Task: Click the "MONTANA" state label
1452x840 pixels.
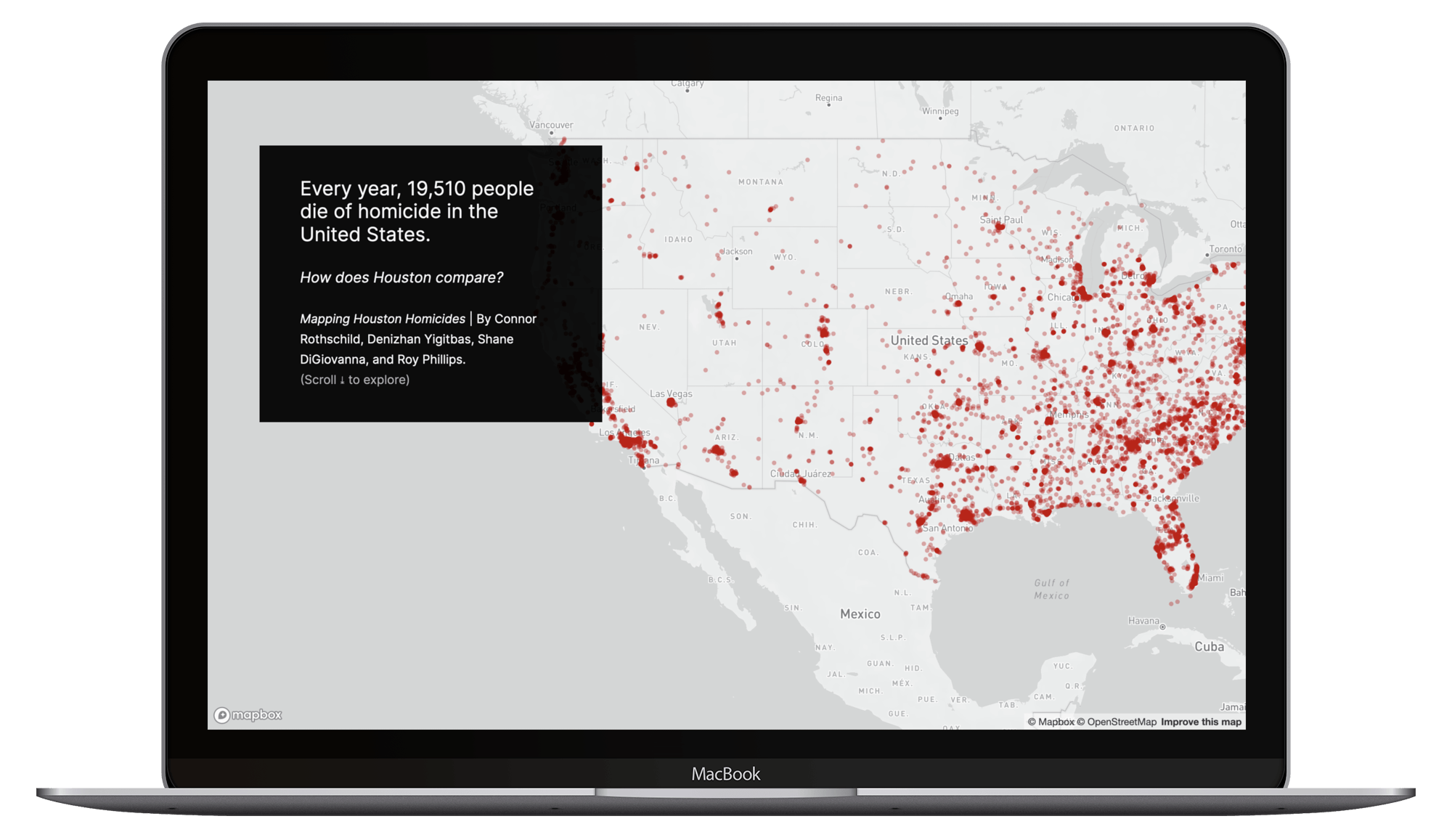Action: [761, 182]
